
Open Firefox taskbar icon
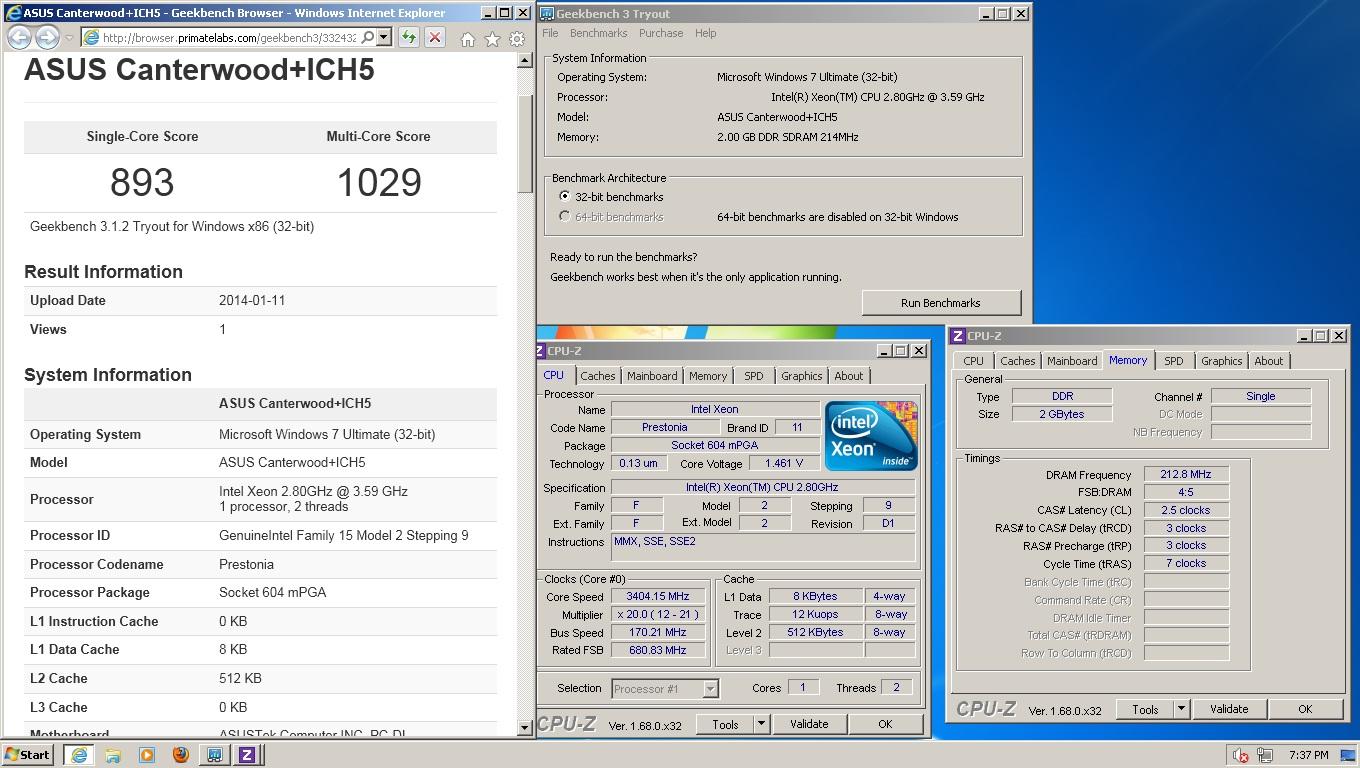(180, 755)
